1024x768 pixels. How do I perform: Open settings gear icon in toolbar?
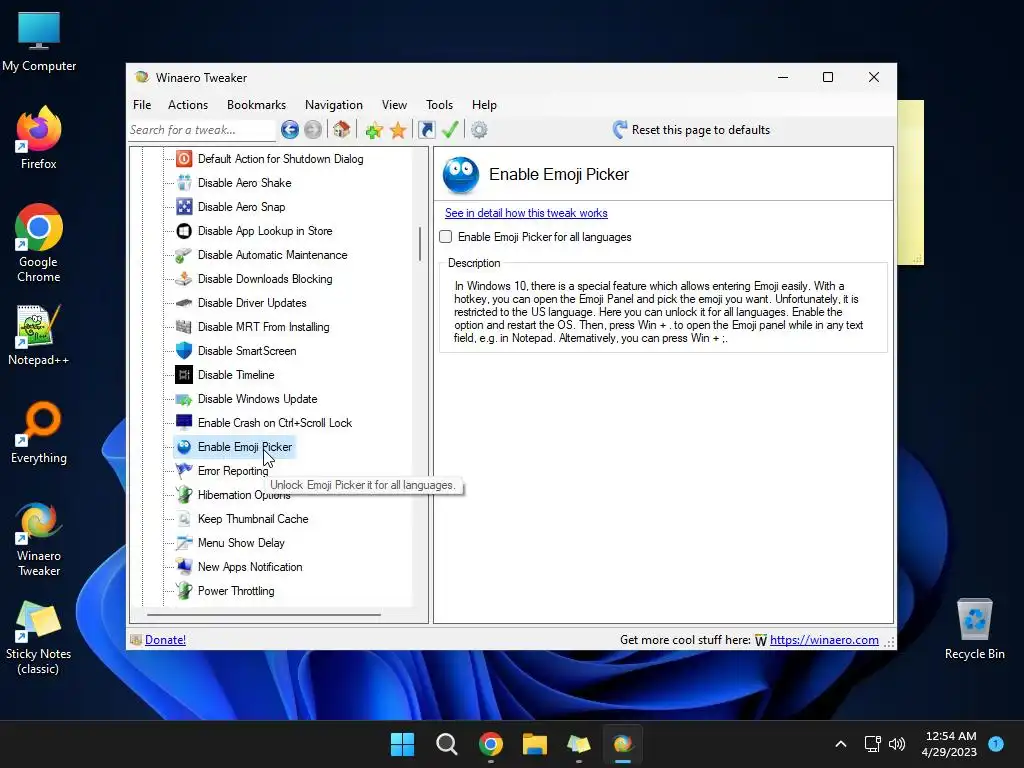(479, 130)
